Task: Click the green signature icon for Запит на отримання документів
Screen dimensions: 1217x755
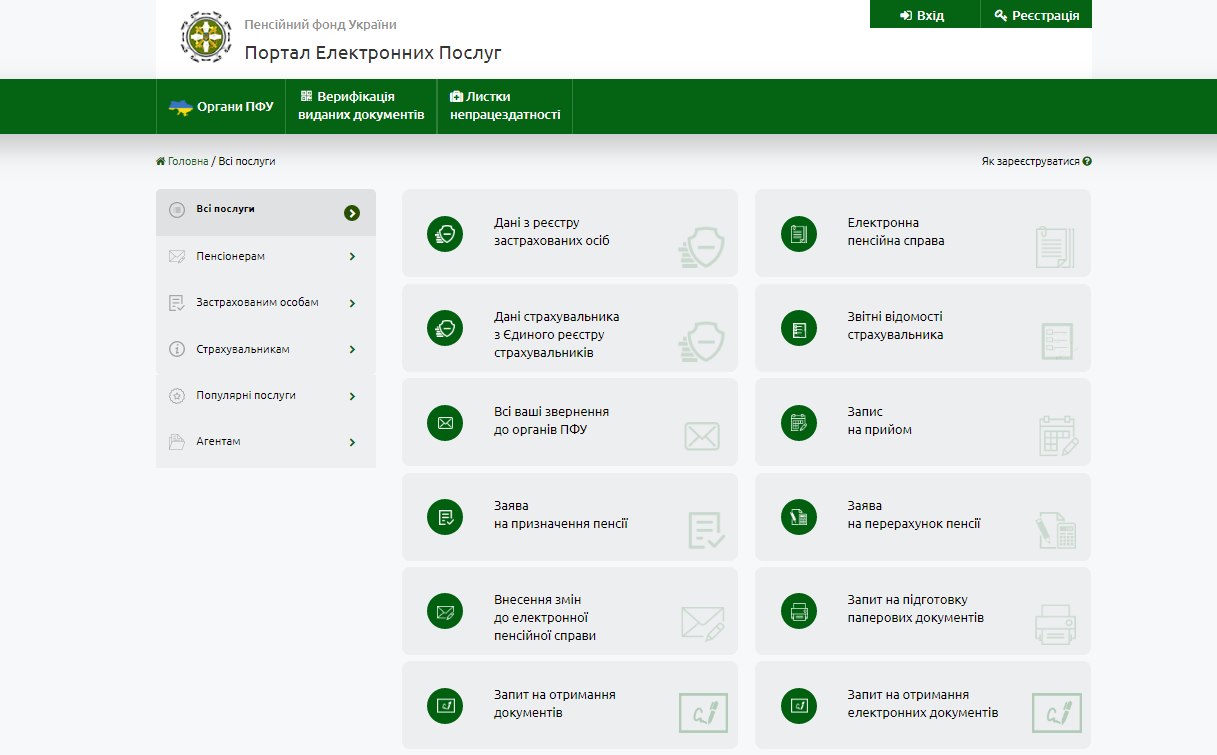Action: [445, 705]
